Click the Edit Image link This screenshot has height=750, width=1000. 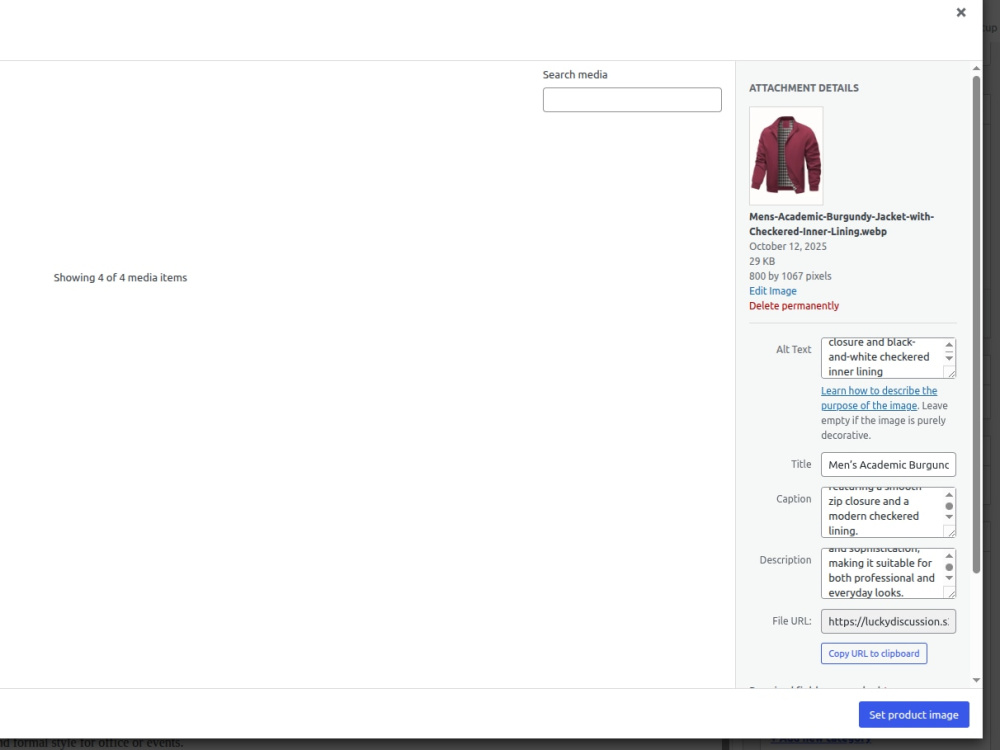(x=772, y=291)
